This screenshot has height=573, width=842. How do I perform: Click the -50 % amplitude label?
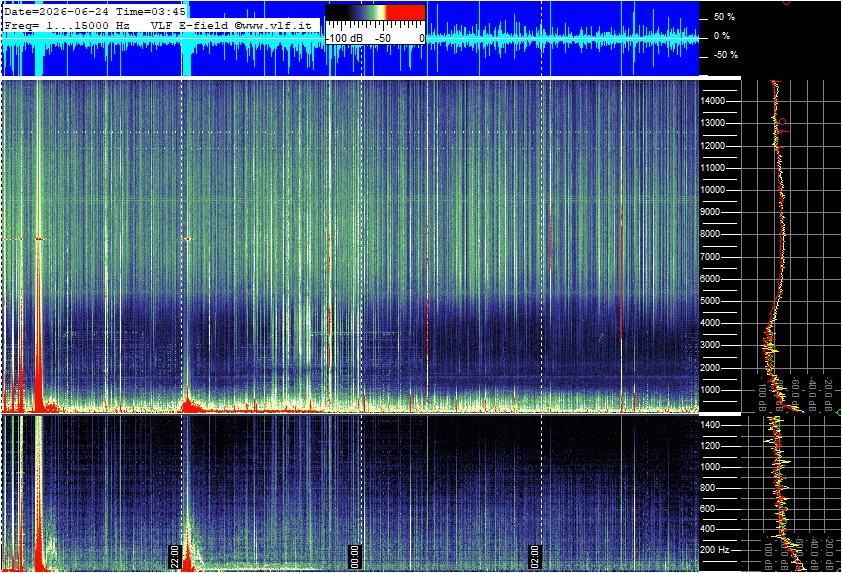[725, 55]
